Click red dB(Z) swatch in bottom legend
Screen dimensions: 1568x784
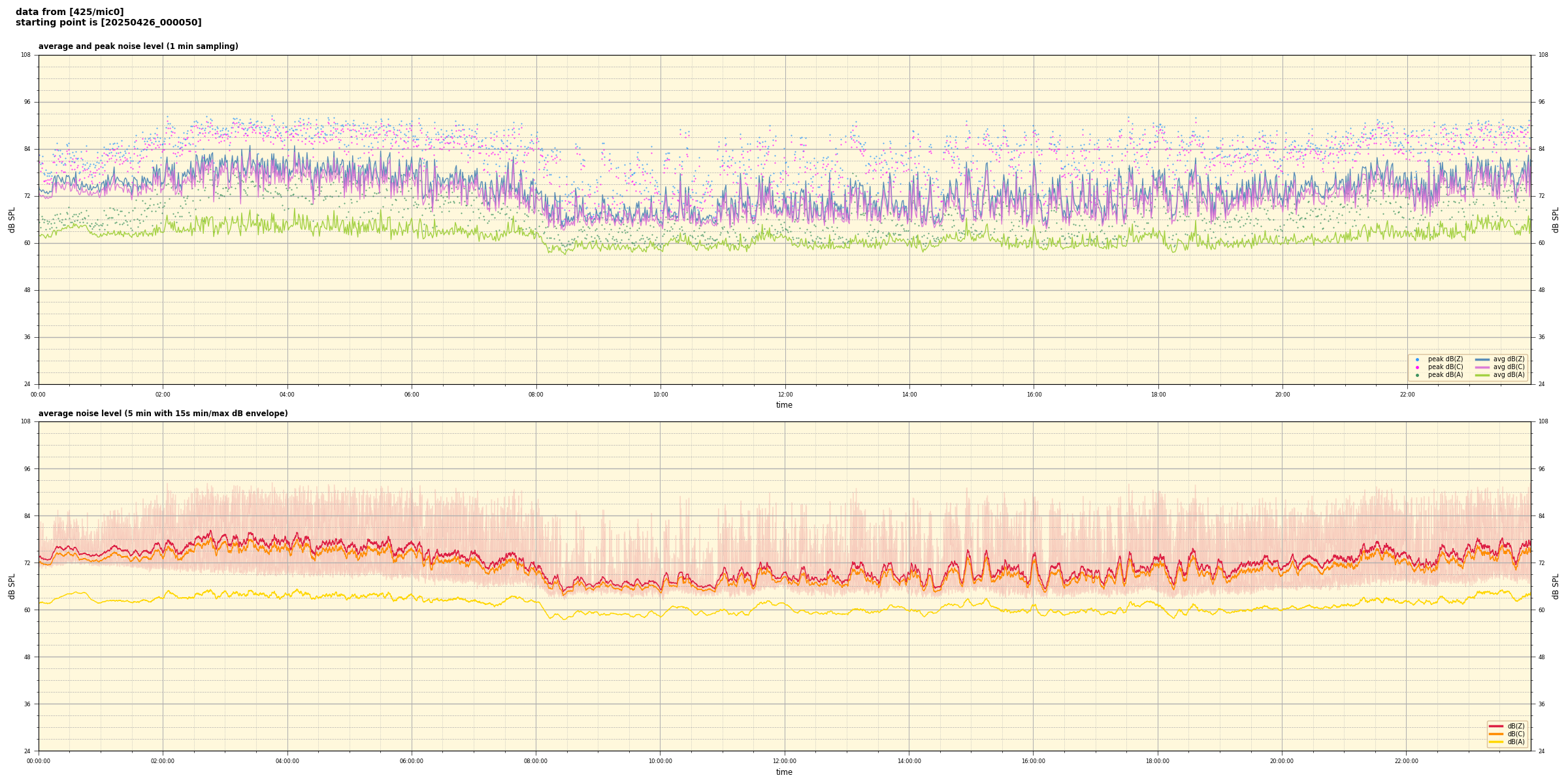pos(1495,726)
